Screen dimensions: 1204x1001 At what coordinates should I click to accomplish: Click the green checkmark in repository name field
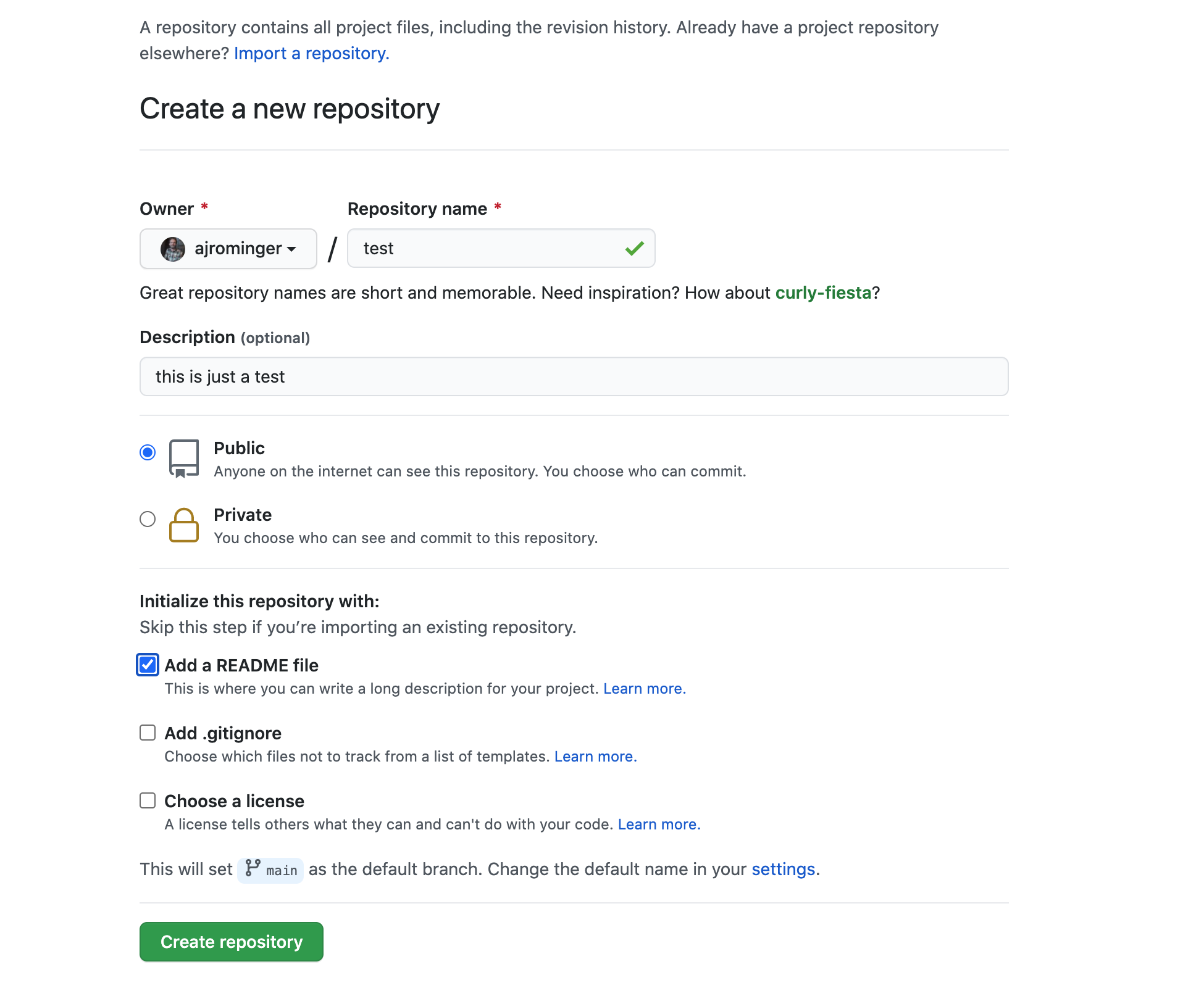634,249
